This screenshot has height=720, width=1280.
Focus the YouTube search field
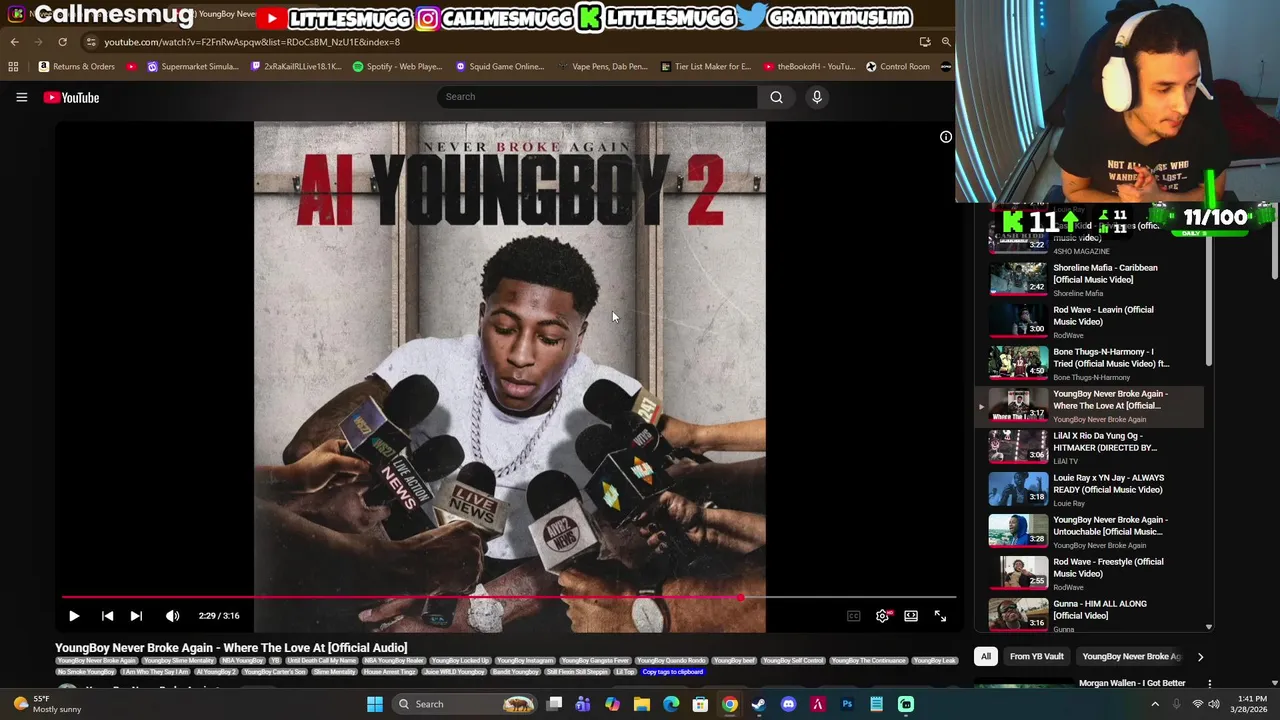(597, 97)
